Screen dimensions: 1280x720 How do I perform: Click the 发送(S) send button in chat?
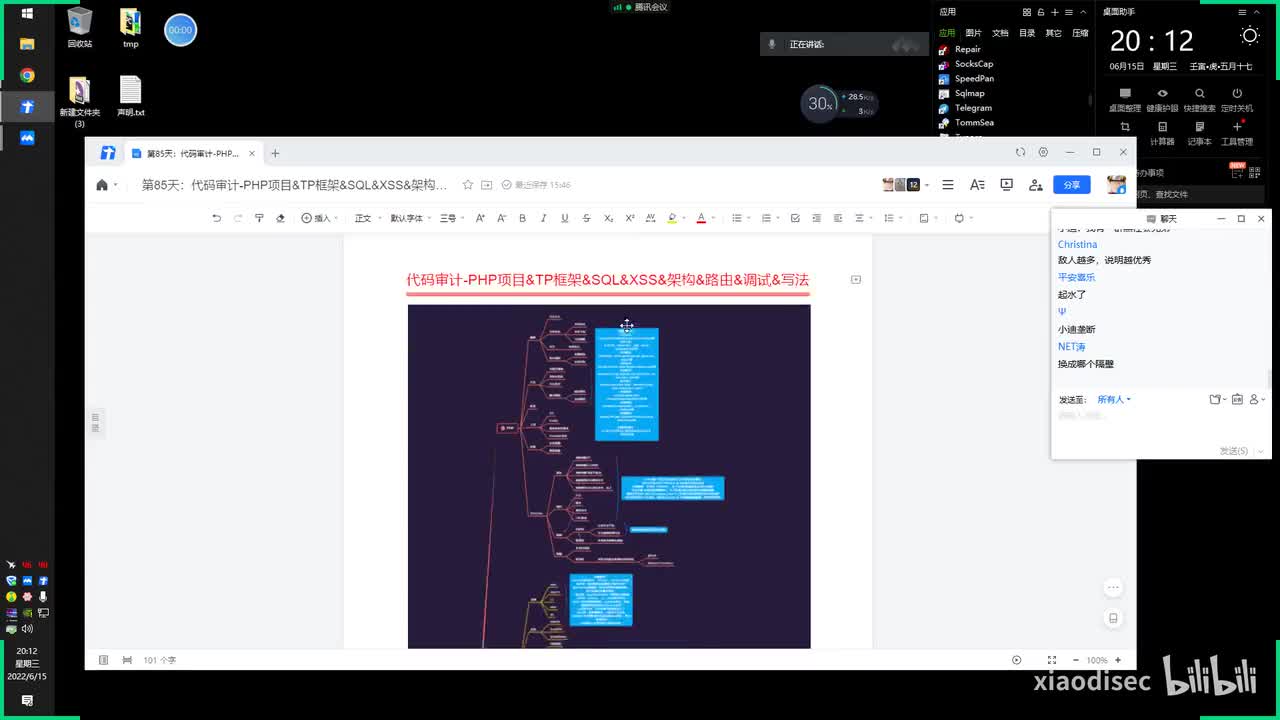pos(1234,451)
